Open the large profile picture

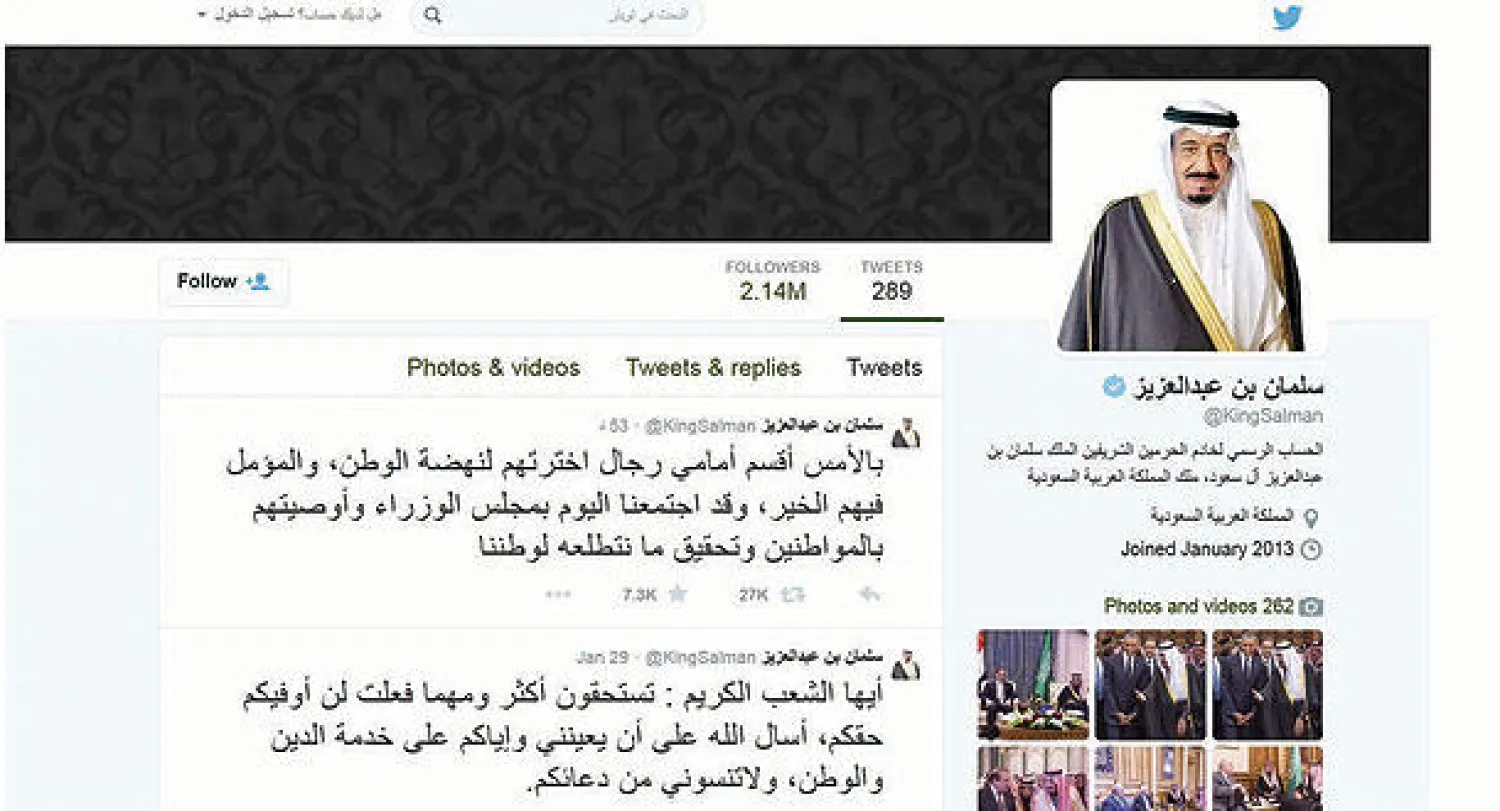click(x=1190, y=217)
